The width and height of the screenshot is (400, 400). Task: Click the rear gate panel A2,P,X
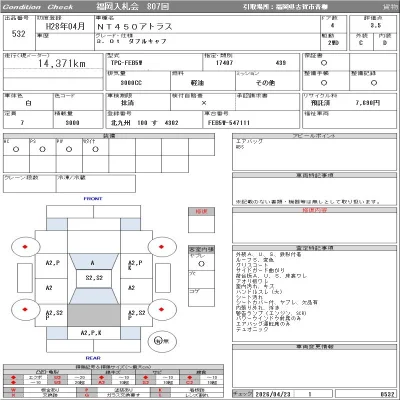[x=94, y=333]
